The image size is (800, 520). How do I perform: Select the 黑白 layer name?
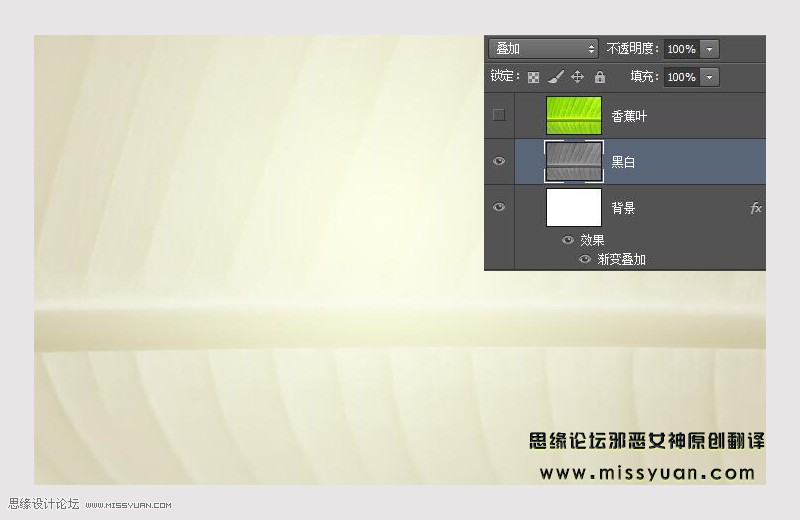(x=623, y=162)
